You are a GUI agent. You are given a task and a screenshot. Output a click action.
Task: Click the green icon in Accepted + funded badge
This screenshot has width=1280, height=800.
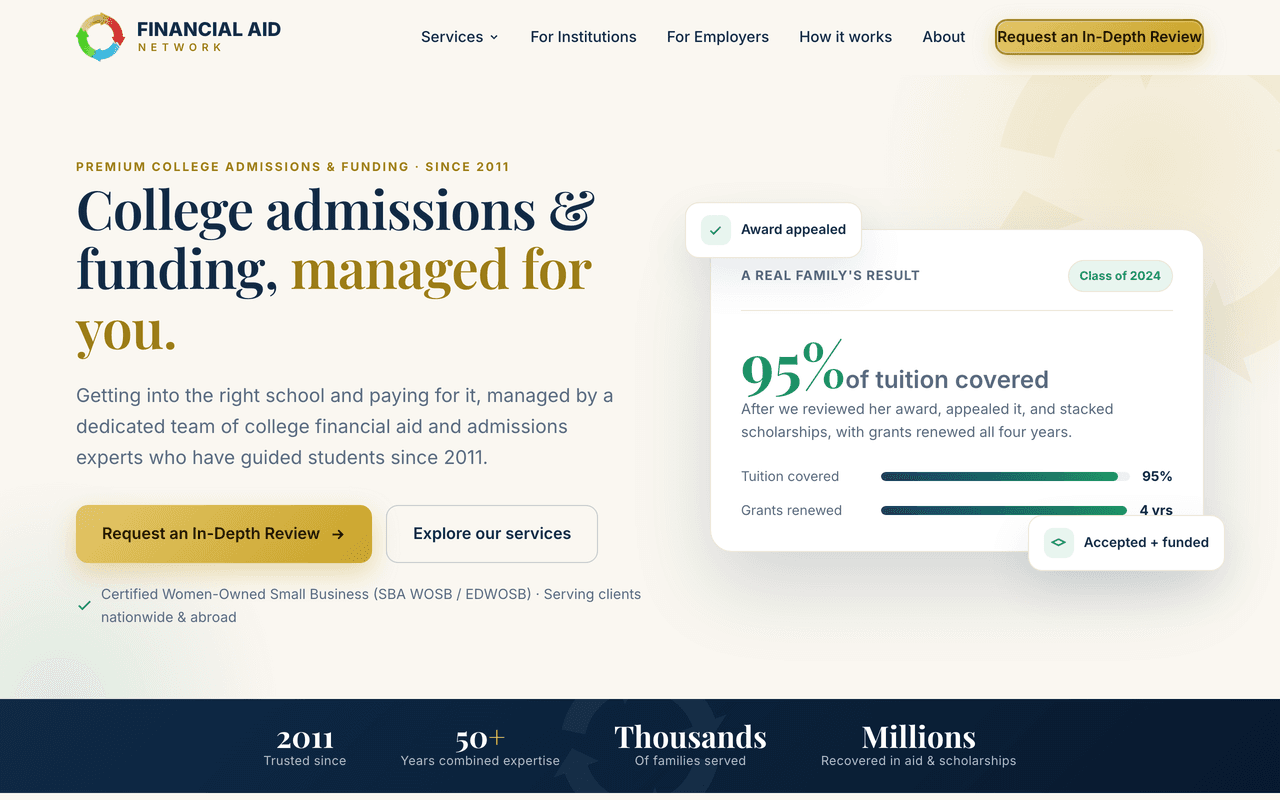pos(1058,543)
